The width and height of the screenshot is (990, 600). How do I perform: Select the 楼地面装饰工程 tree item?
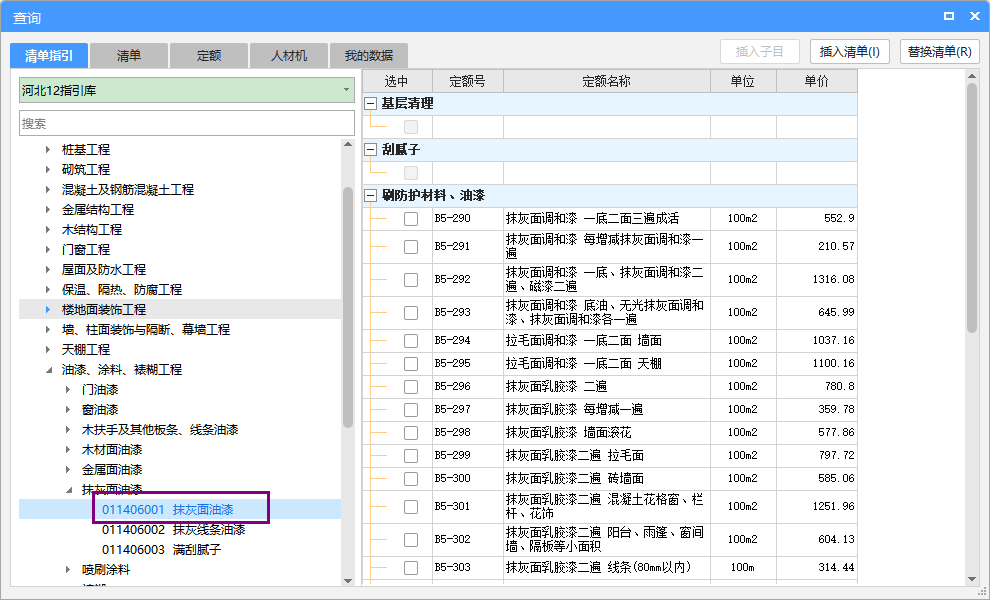pyautogui.click(x=104, y=309)
